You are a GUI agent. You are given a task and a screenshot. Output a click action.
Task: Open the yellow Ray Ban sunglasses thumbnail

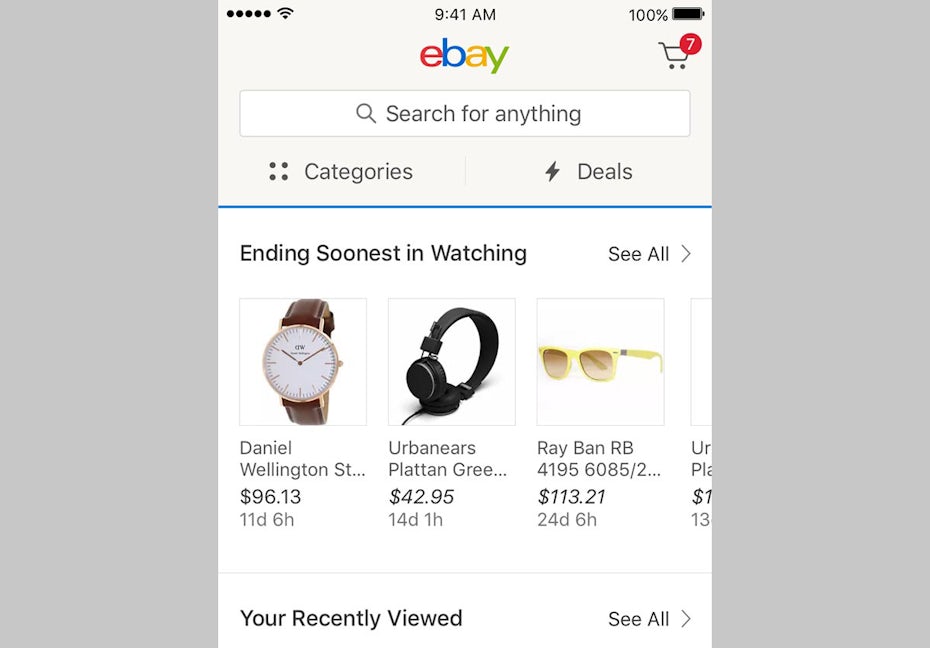[x=600, y=362]
